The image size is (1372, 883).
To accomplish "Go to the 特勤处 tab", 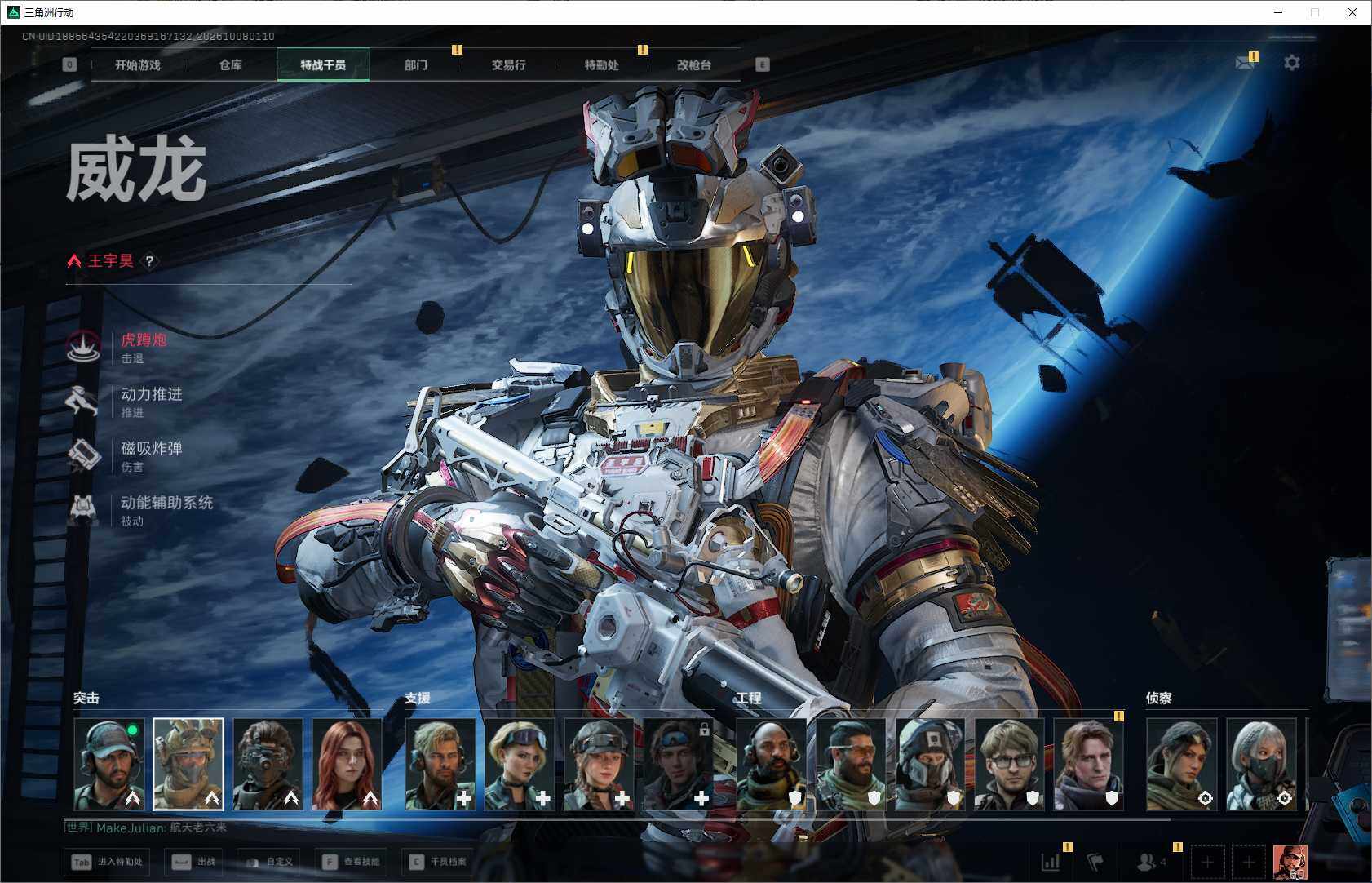I will pyautogui.click(x=602, y=64).
